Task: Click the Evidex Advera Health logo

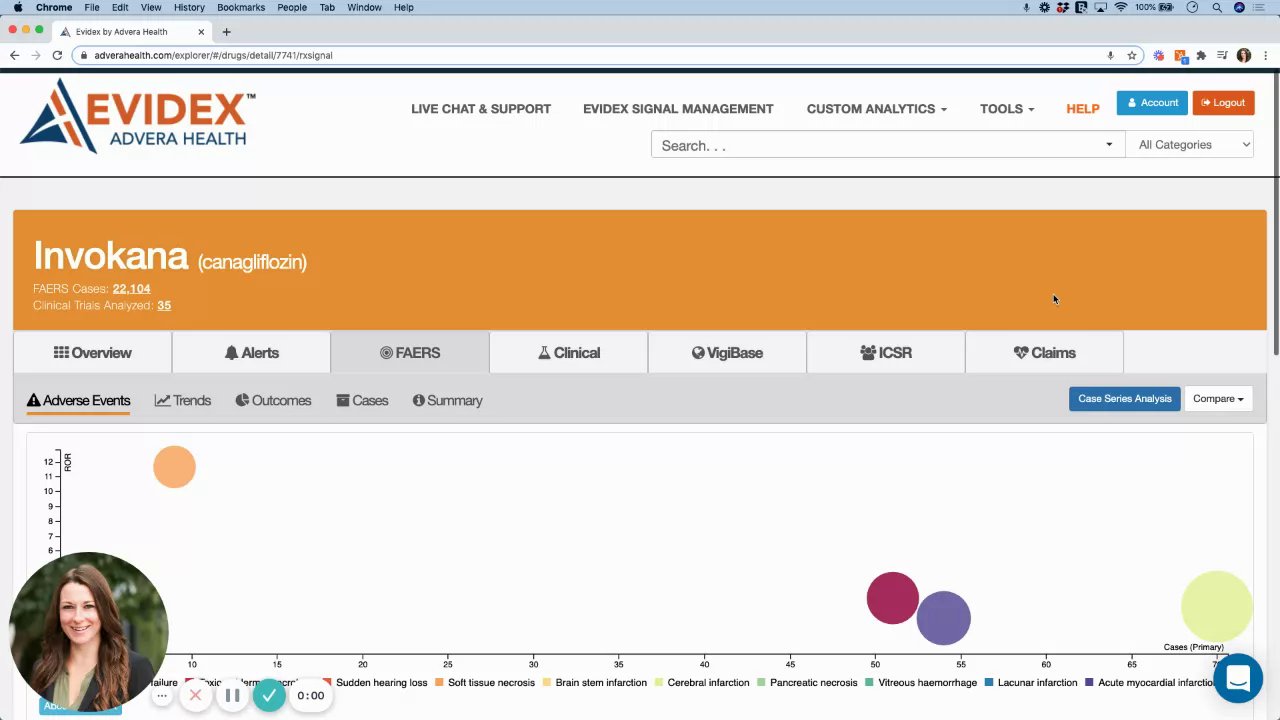Action: [138, 115]
